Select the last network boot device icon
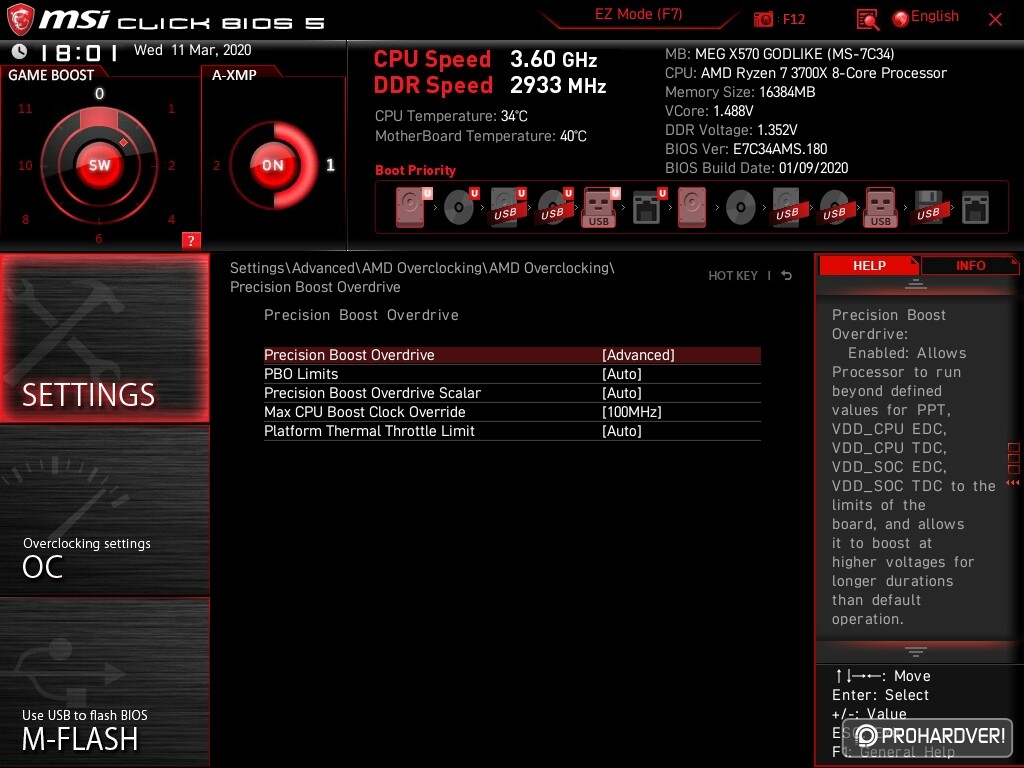Screen dimensions: 1024x768 pyautogui.click(x=975, y=208)
